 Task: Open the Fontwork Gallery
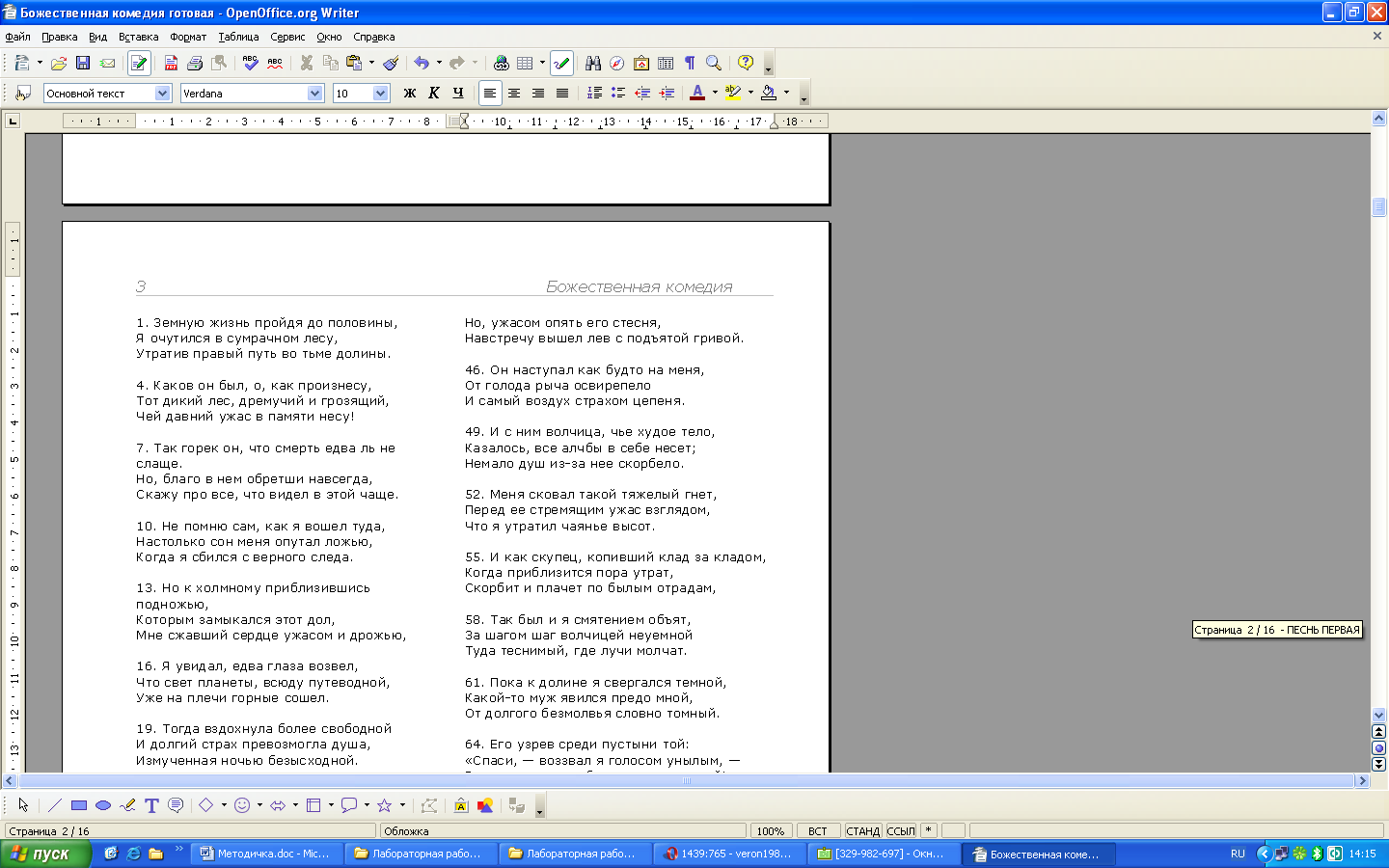pyautogui.click(x=461, y=805)
